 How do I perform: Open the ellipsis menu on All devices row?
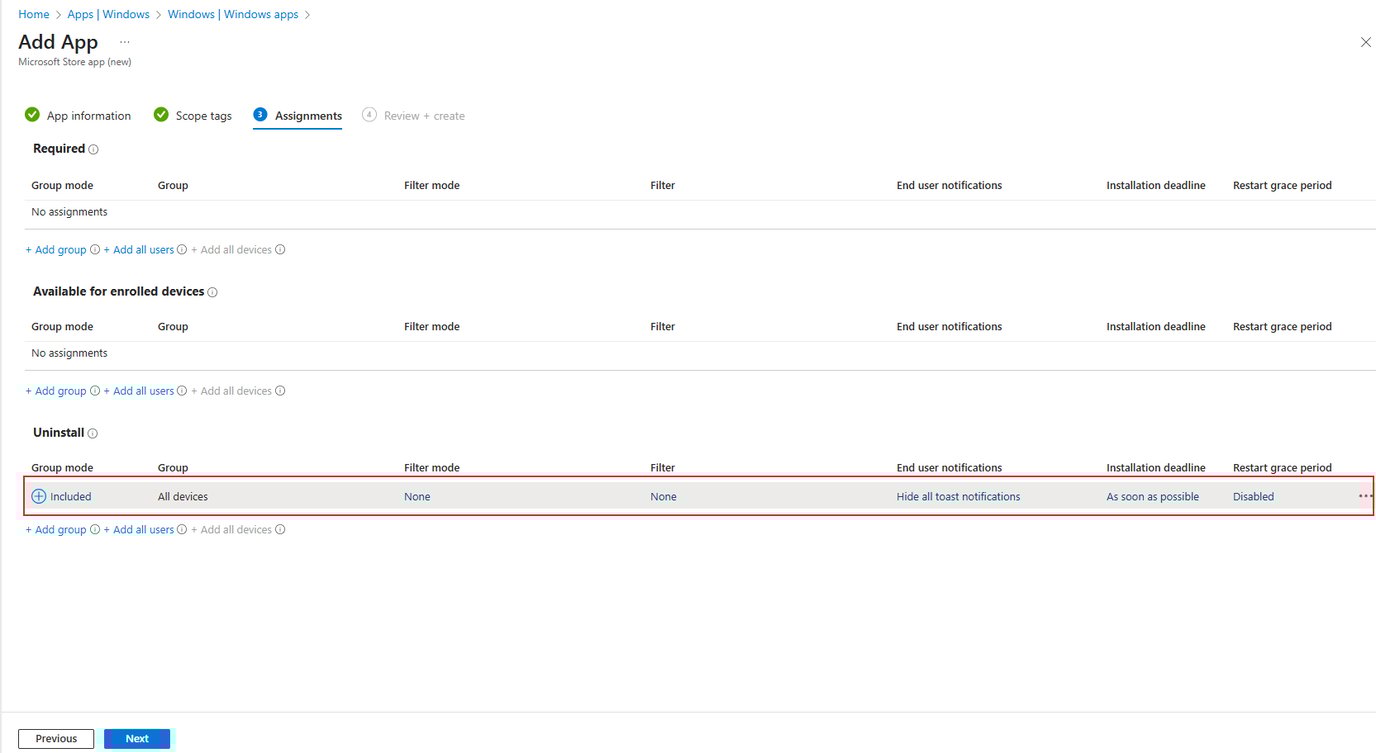[1365, 496]
